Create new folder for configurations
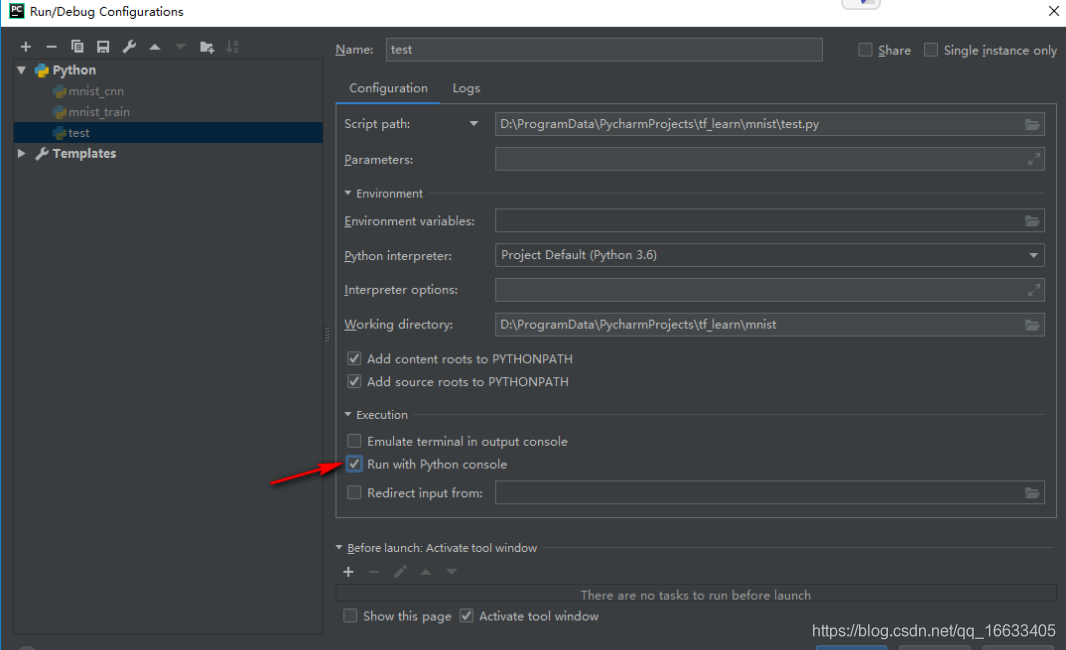 207,47
